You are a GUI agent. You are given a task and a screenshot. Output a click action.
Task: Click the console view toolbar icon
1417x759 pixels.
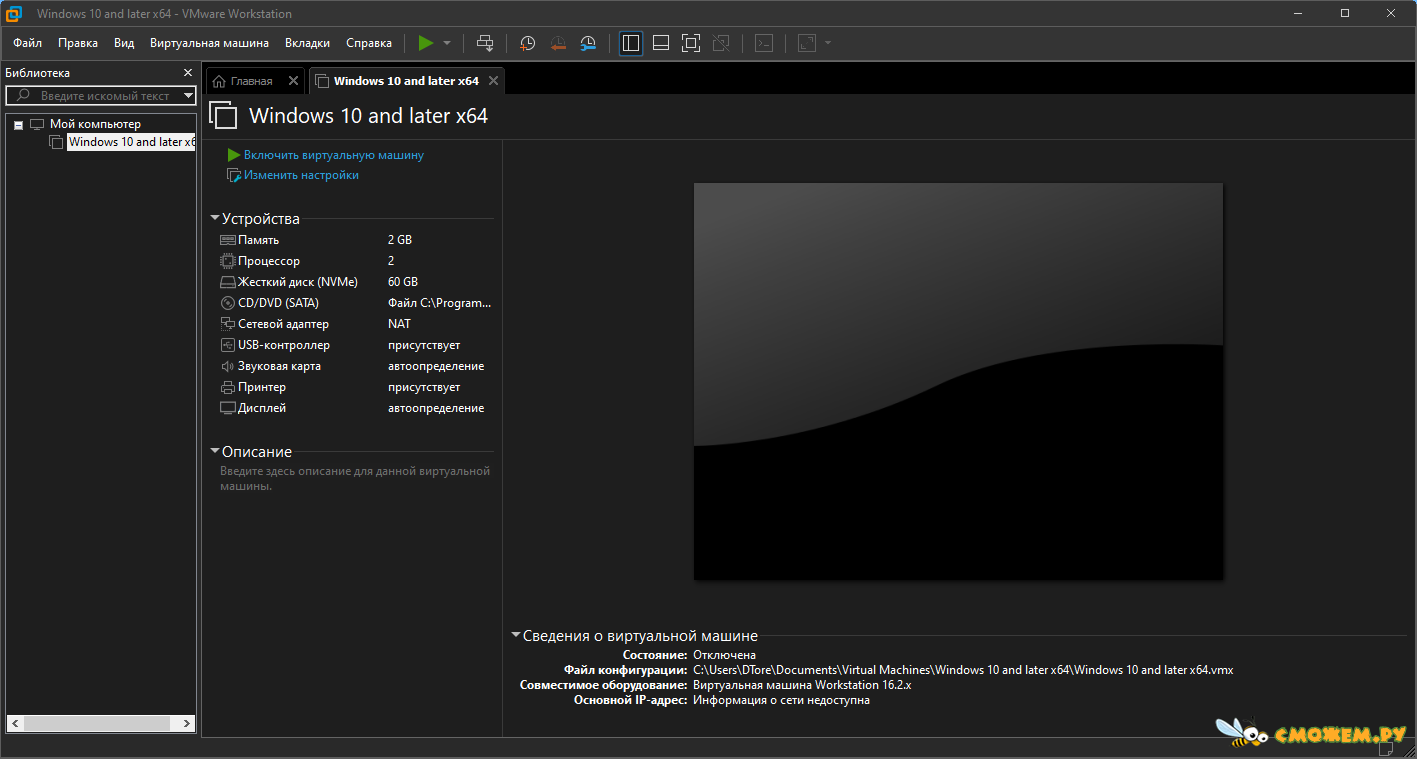[764, 43]
